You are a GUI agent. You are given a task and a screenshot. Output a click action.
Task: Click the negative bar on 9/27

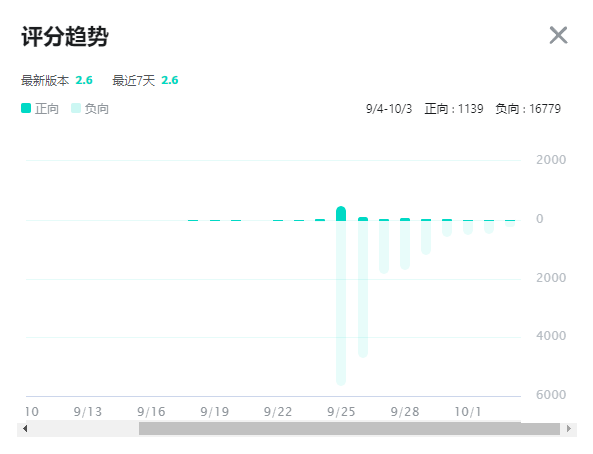[x=384, y=247]
